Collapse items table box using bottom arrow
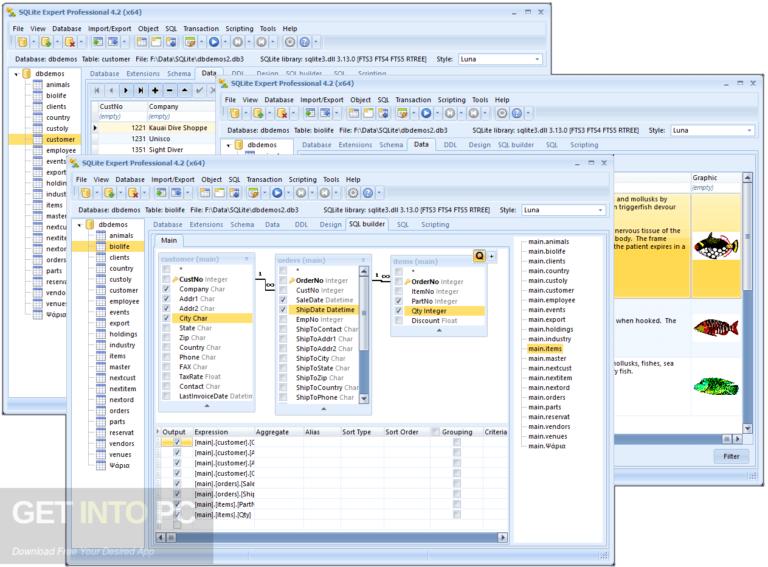Screen dimensions: 768x567 [x=439, y=331]
